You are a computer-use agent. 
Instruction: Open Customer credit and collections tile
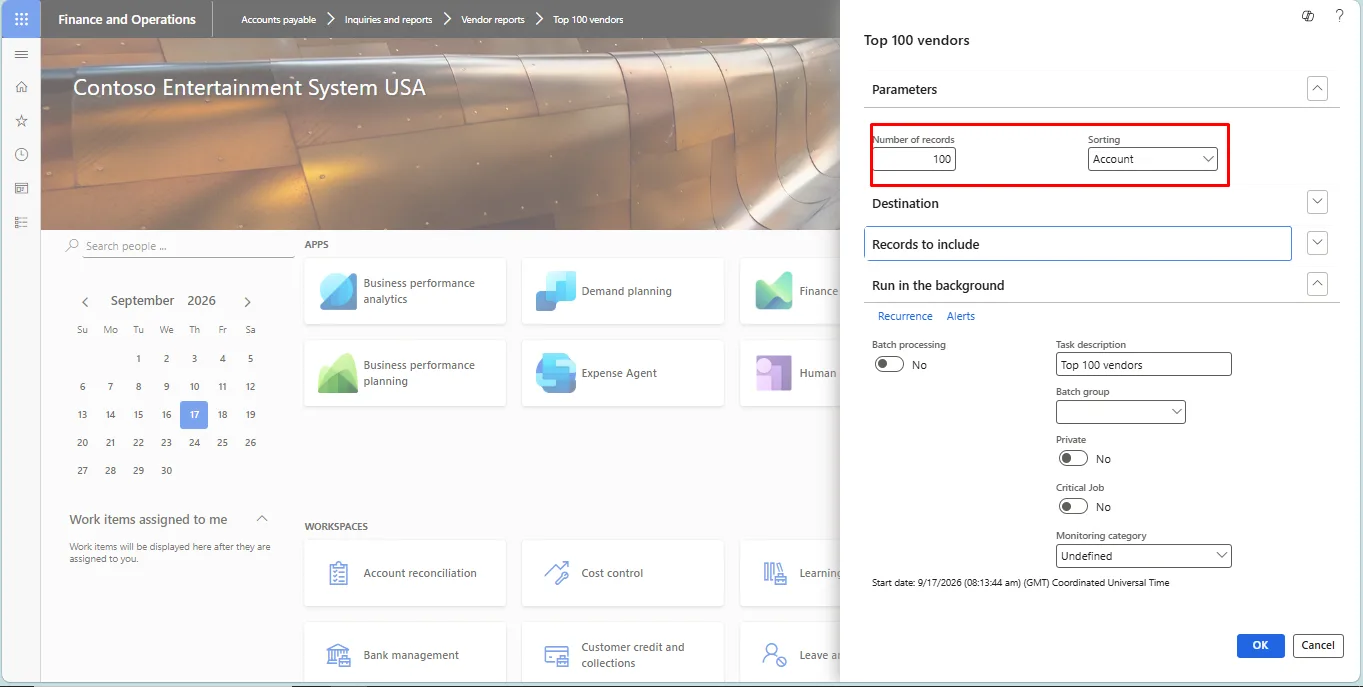click(623, 655)
